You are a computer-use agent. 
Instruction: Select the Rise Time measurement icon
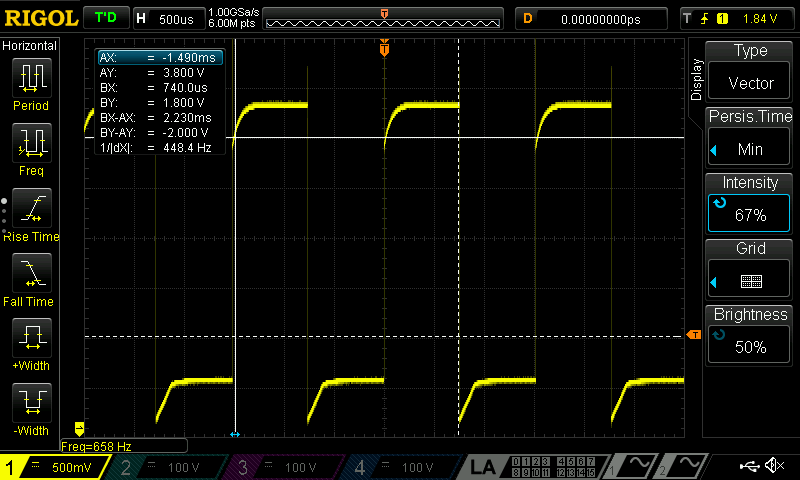click(x=32, y=208)
